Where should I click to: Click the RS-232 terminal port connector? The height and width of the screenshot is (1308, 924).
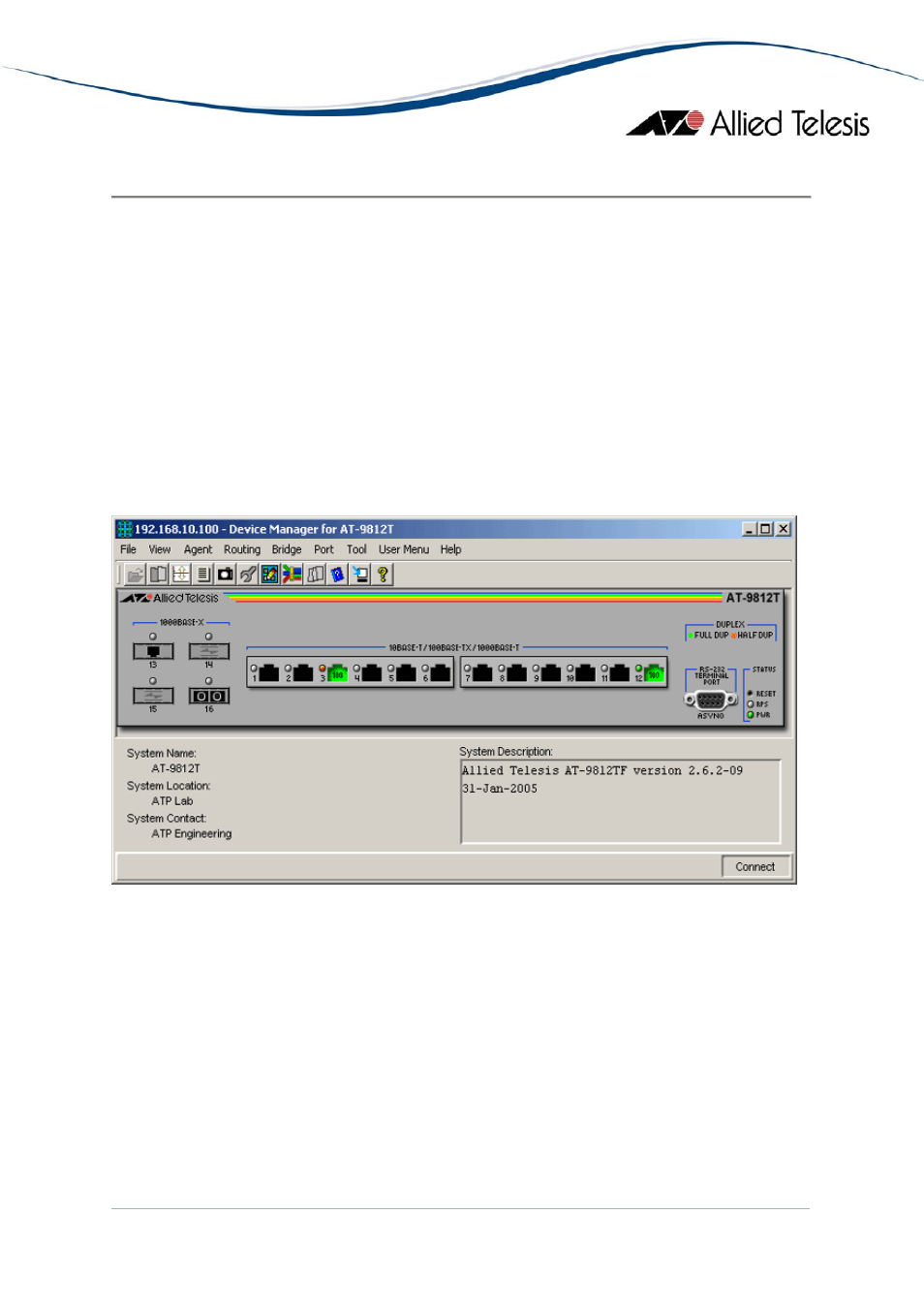(x=711, y=700)
